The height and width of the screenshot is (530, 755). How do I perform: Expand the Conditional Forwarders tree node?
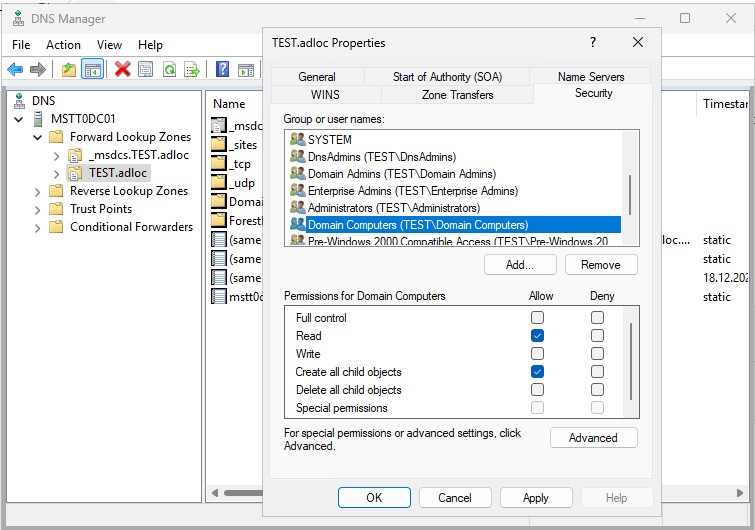coord(38,227)
